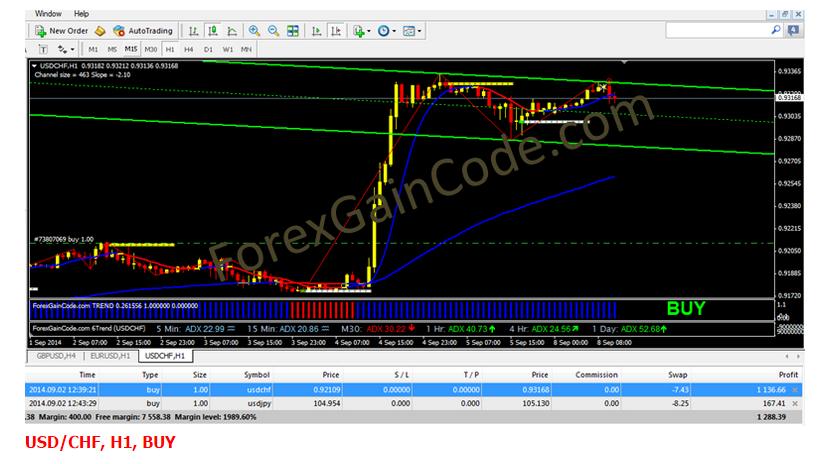Open the add indicators dropdown

(362, 31)
